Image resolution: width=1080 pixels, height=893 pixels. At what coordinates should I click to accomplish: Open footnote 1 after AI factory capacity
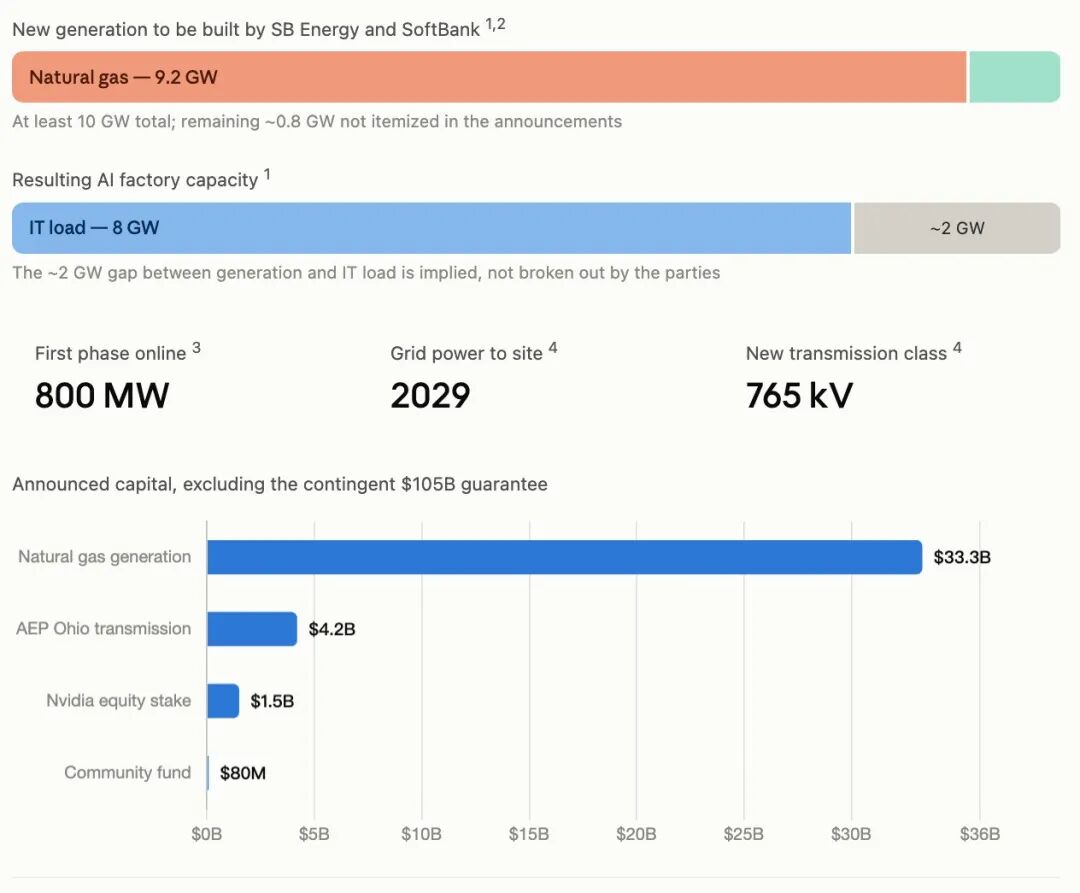pos(267,174)
